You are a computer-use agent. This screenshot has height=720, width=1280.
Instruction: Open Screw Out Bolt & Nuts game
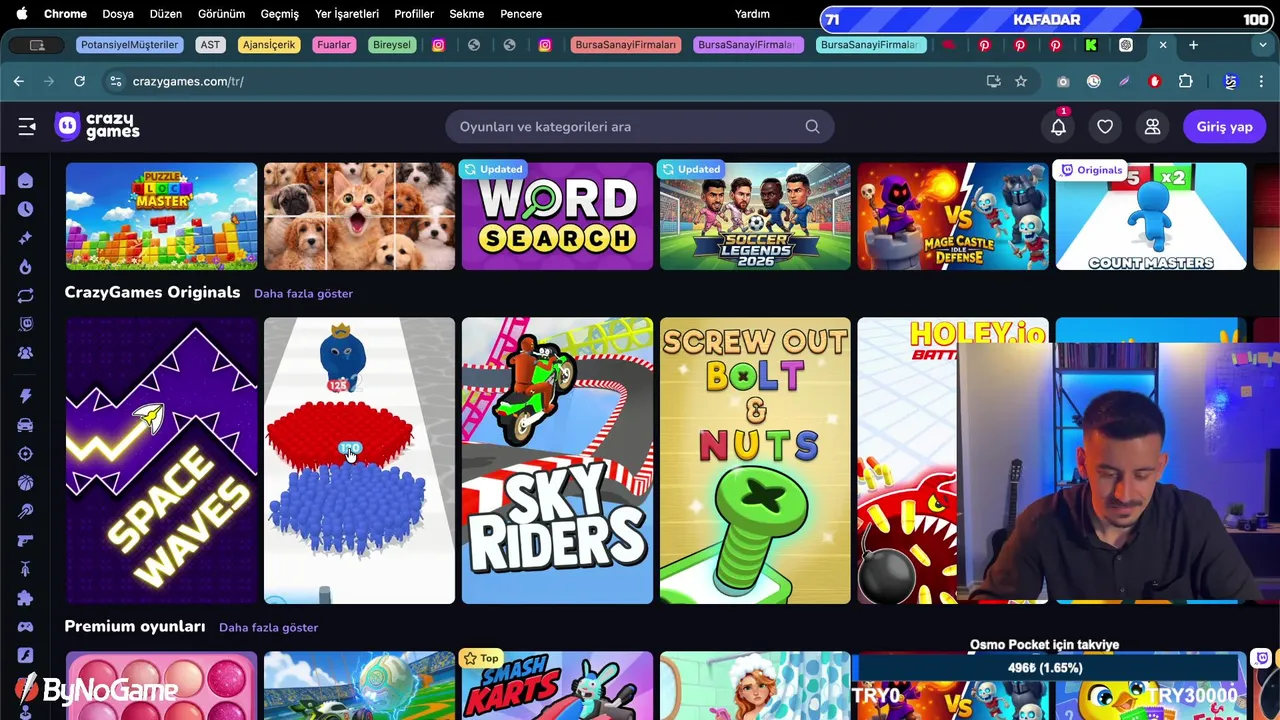tap(755, 461)
